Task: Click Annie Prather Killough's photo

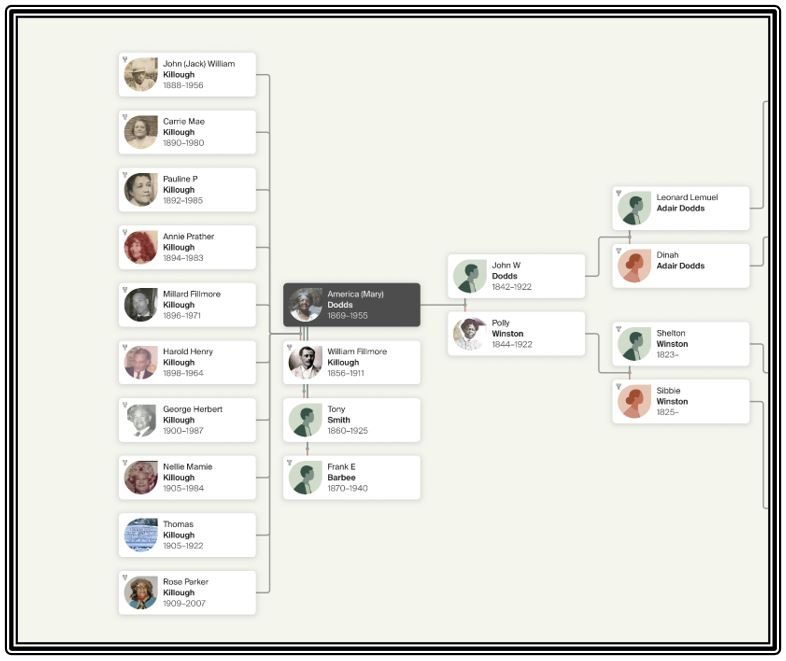Action: pyautogui.click(x=141, y=247)
